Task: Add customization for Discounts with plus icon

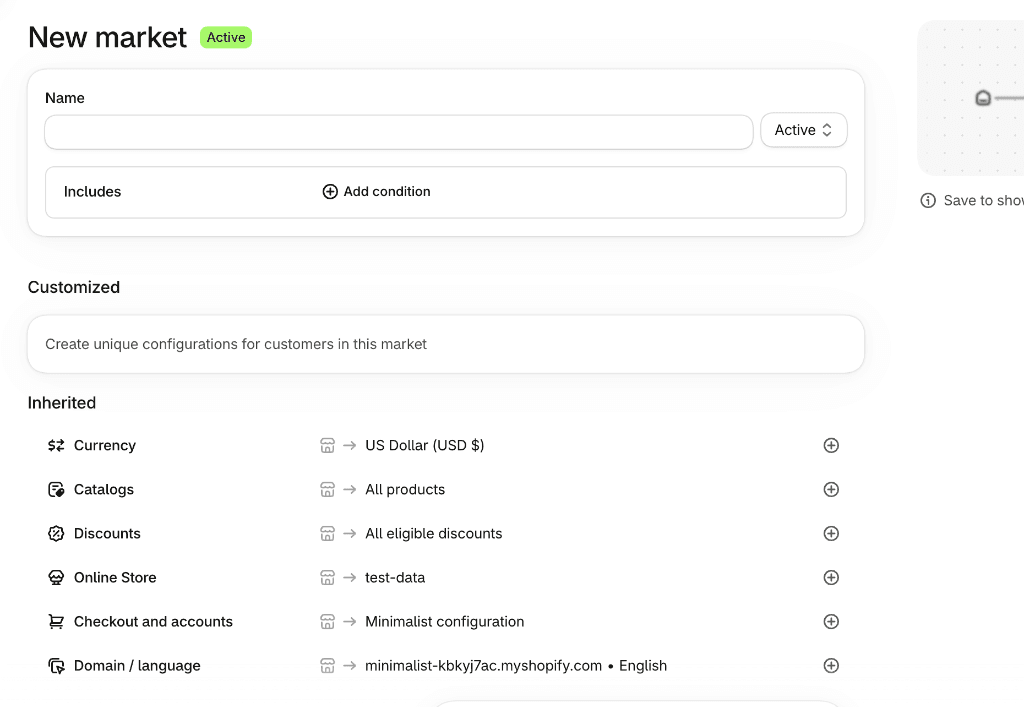Action: tap(831, 533)
